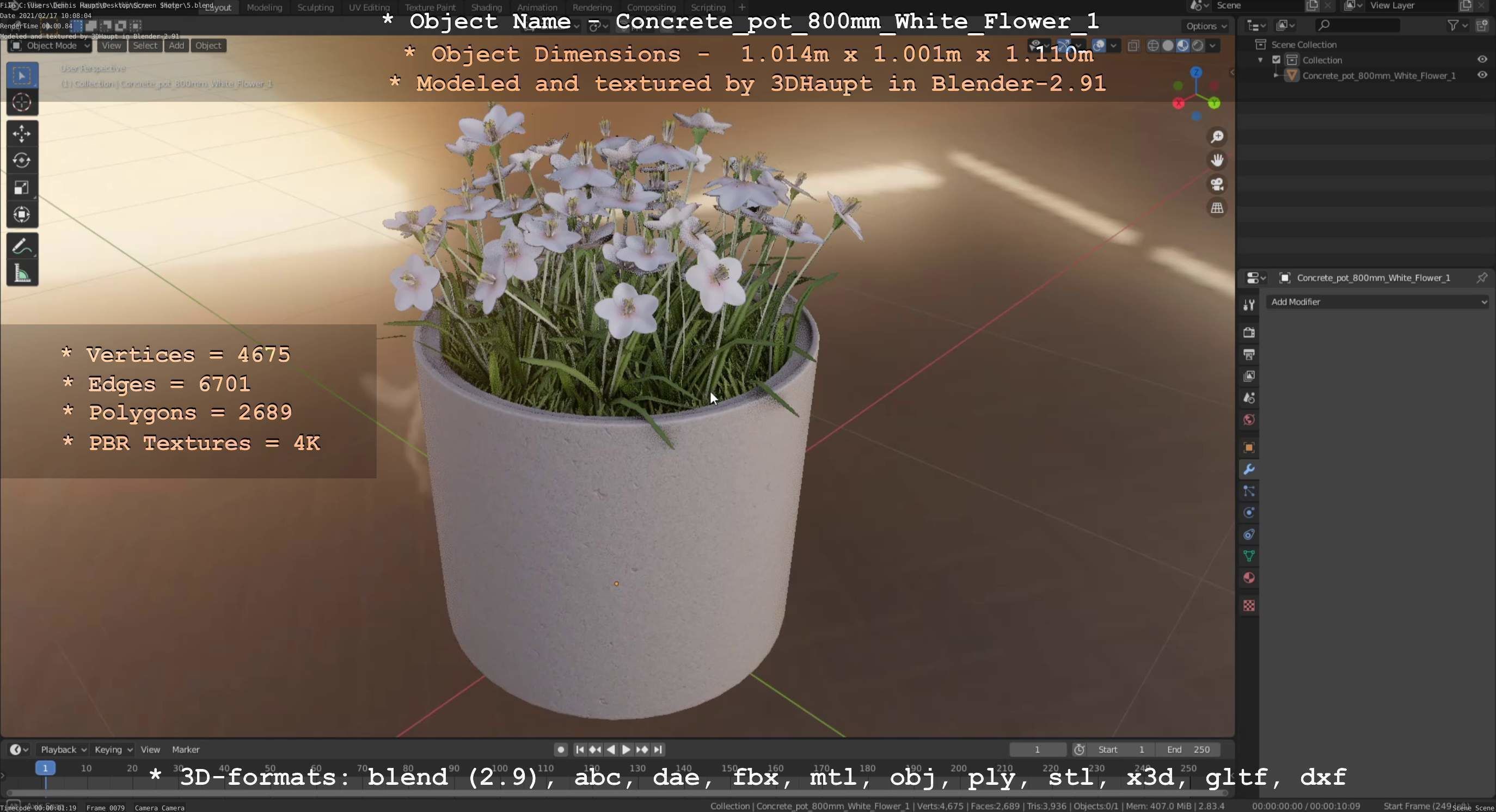Viewport: 1496px width, 812px height.
Task: Open the viewport Object menu
Action: coord(208,45)
